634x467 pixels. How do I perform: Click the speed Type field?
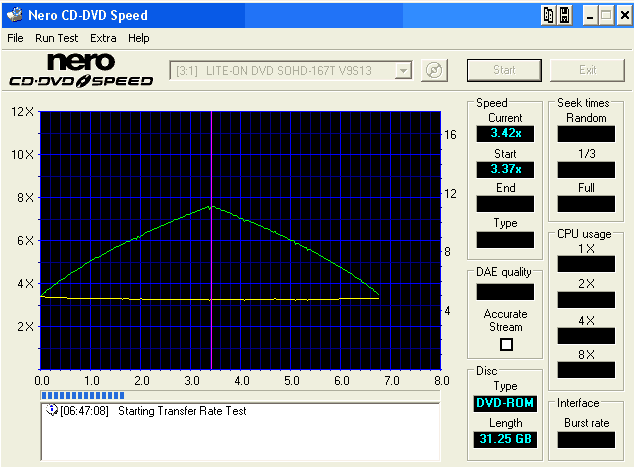pyautogui.click(x=505, y=240)
